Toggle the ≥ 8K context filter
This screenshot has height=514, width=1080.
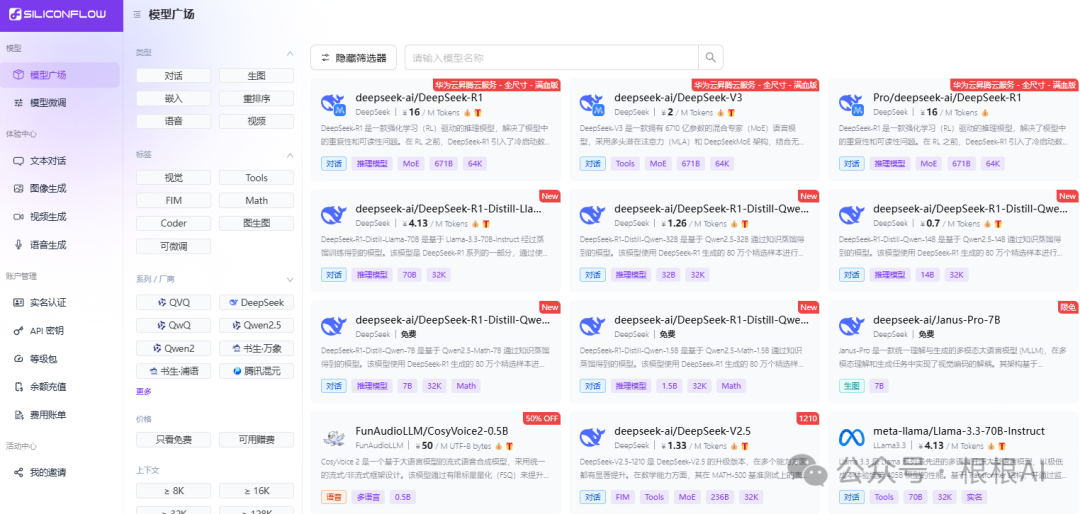pos(174,491)
